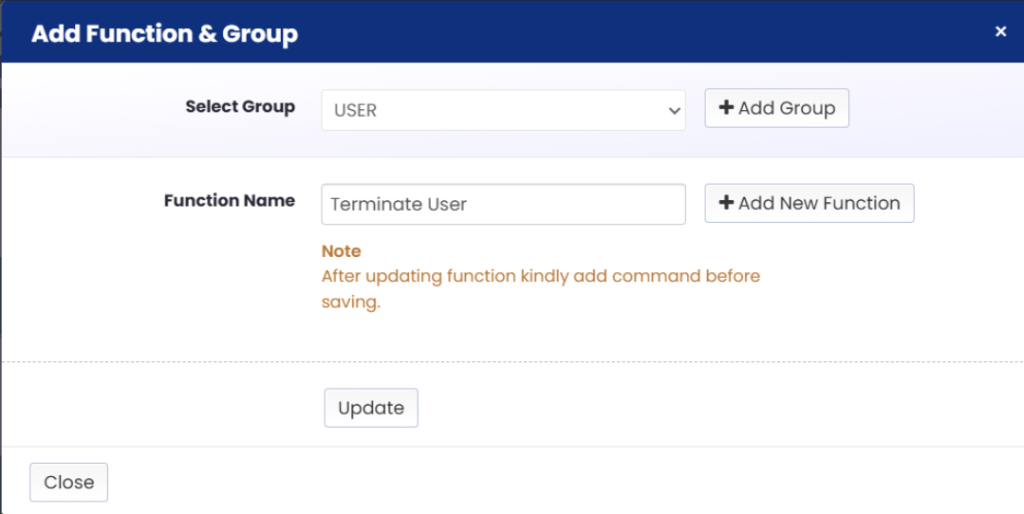The height and width of the screenshot is (514, 1024).
Task: Click the note line starting After updating function
Action: 541,276
